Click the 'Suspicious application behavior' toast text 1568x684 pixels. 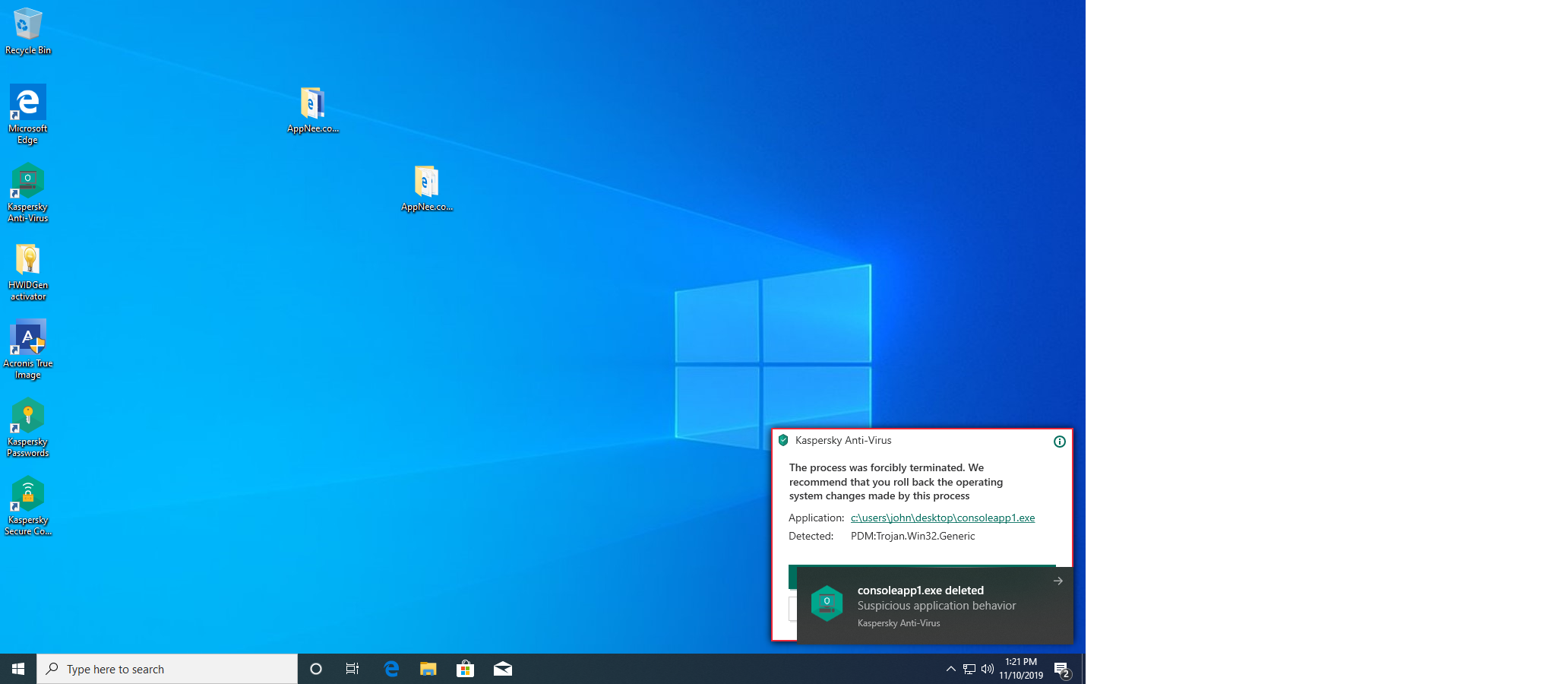(x=937, y=606)
